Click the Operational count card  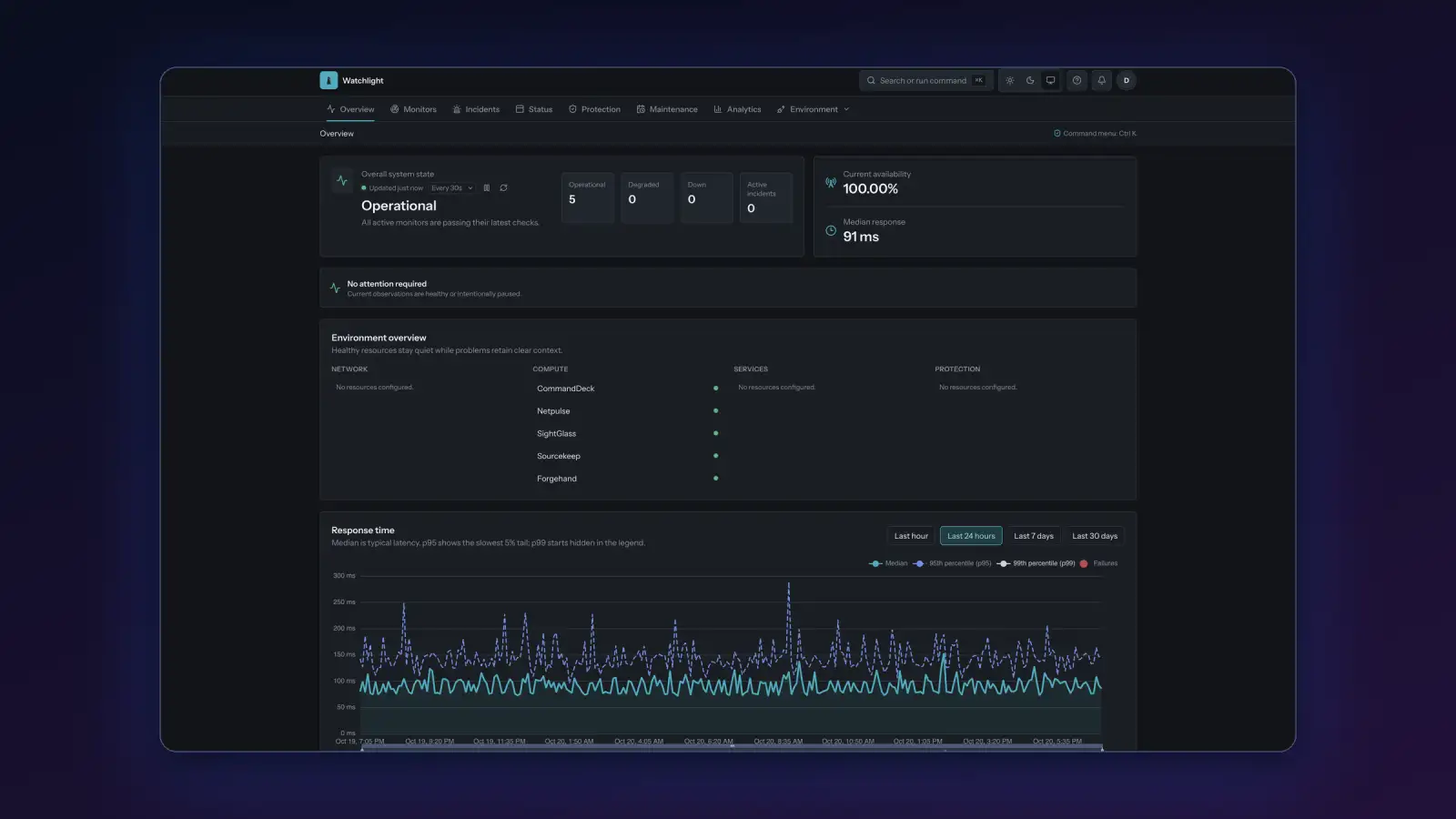(588, 197)
